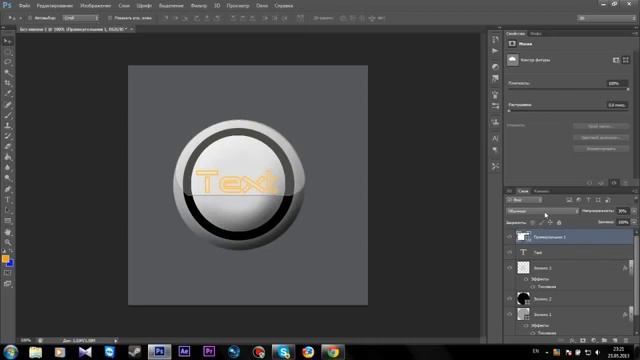Open the History panel icon in dock
640x360 pixels.
[x=495, y=40]
